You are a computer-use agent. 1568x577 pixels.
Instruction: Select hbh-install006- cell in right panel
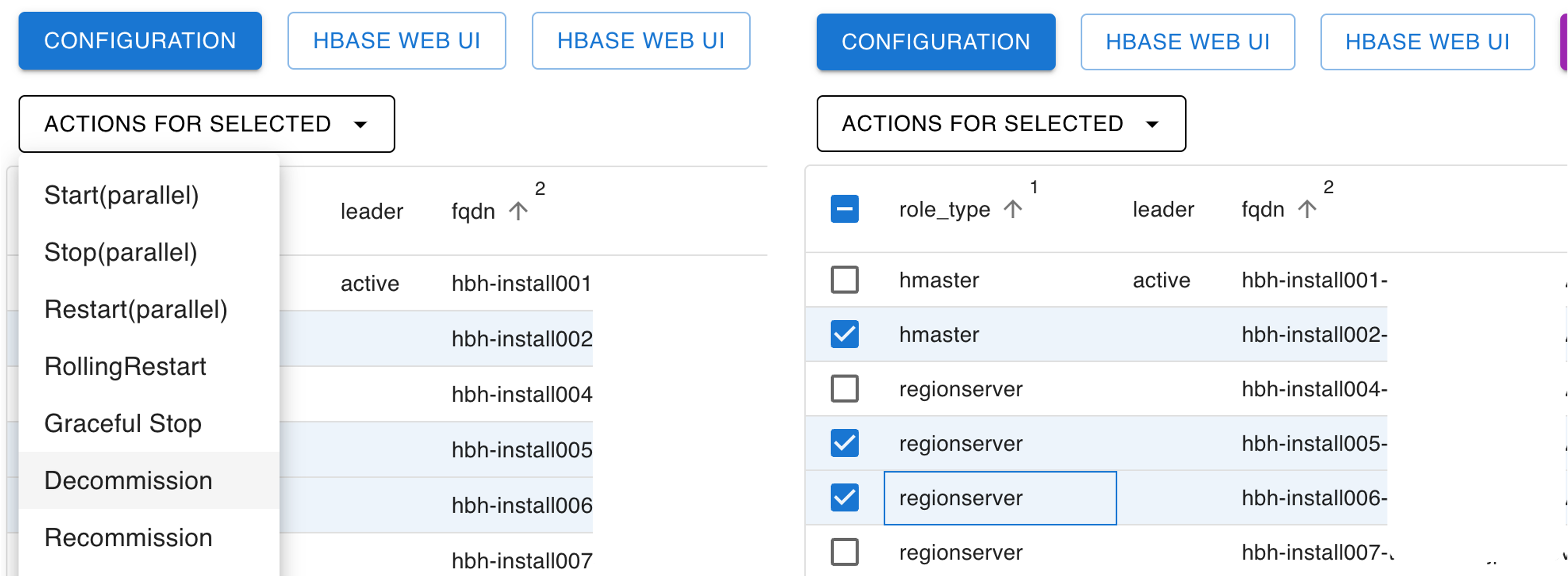click(x=1315, y=498)
